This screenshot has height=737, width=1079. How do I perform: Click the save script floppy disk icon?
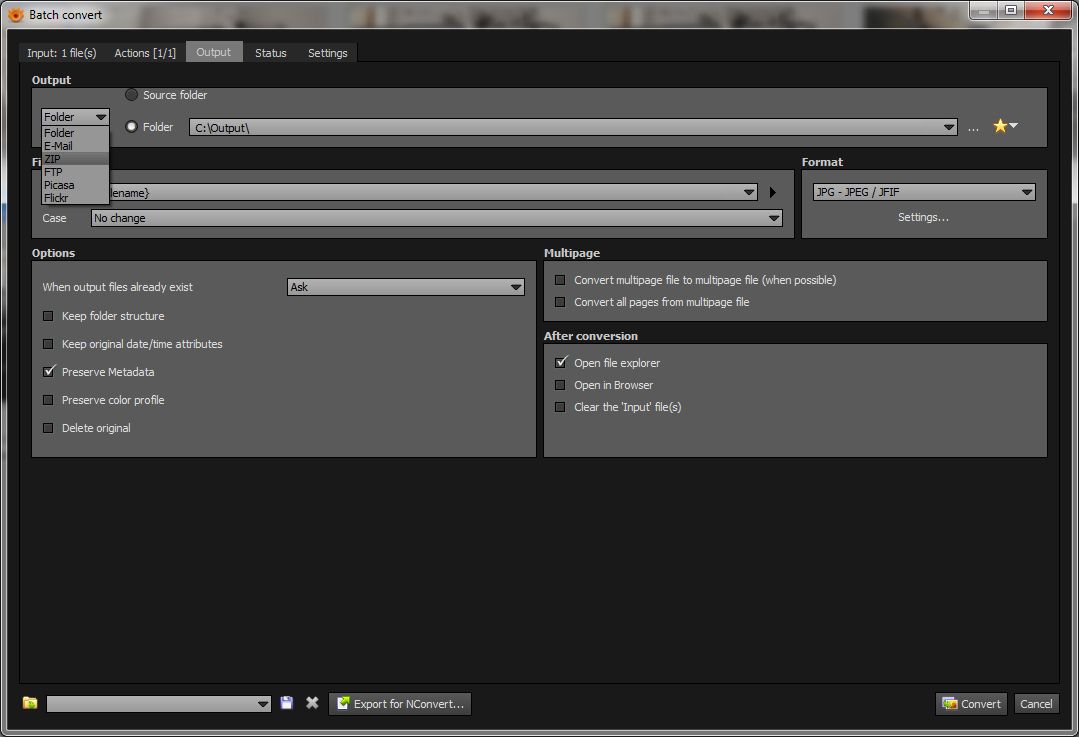[x=287, y=703]
